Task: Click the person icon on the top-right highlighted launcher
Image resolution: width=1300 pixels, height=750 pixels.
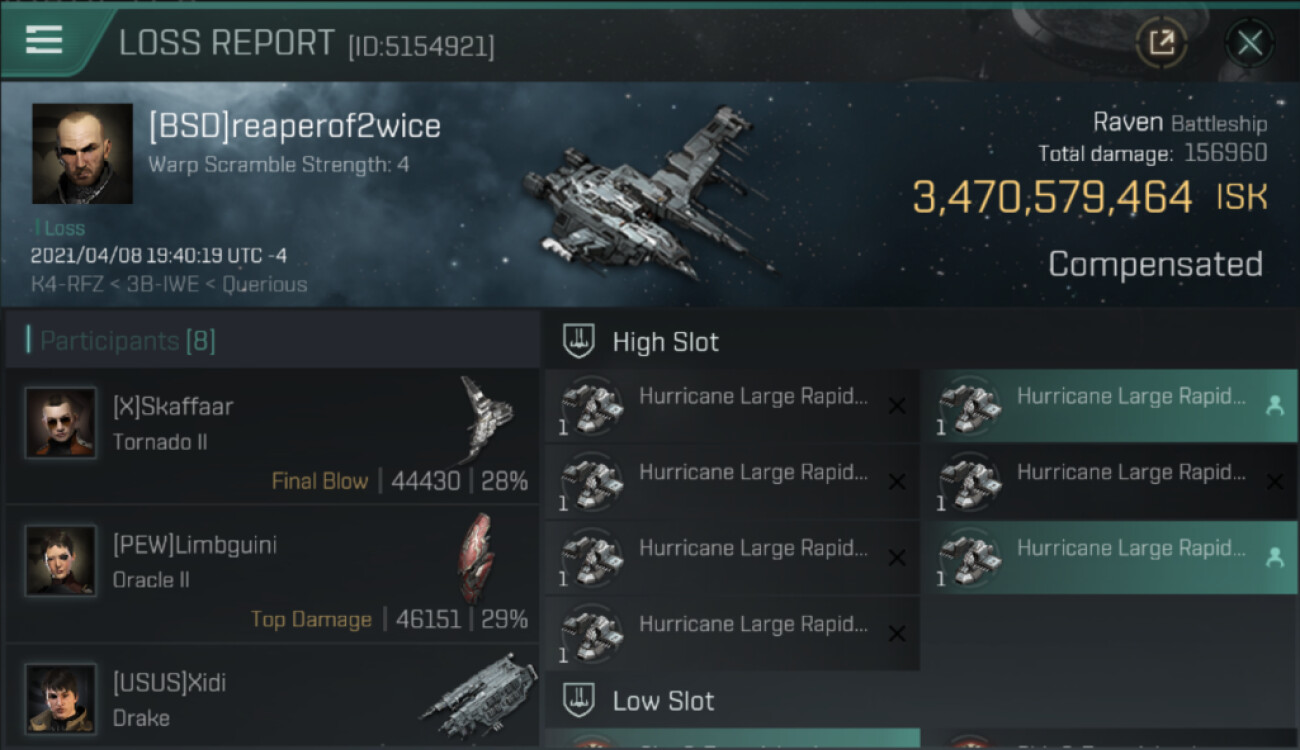Action: tap(1275, 406)
